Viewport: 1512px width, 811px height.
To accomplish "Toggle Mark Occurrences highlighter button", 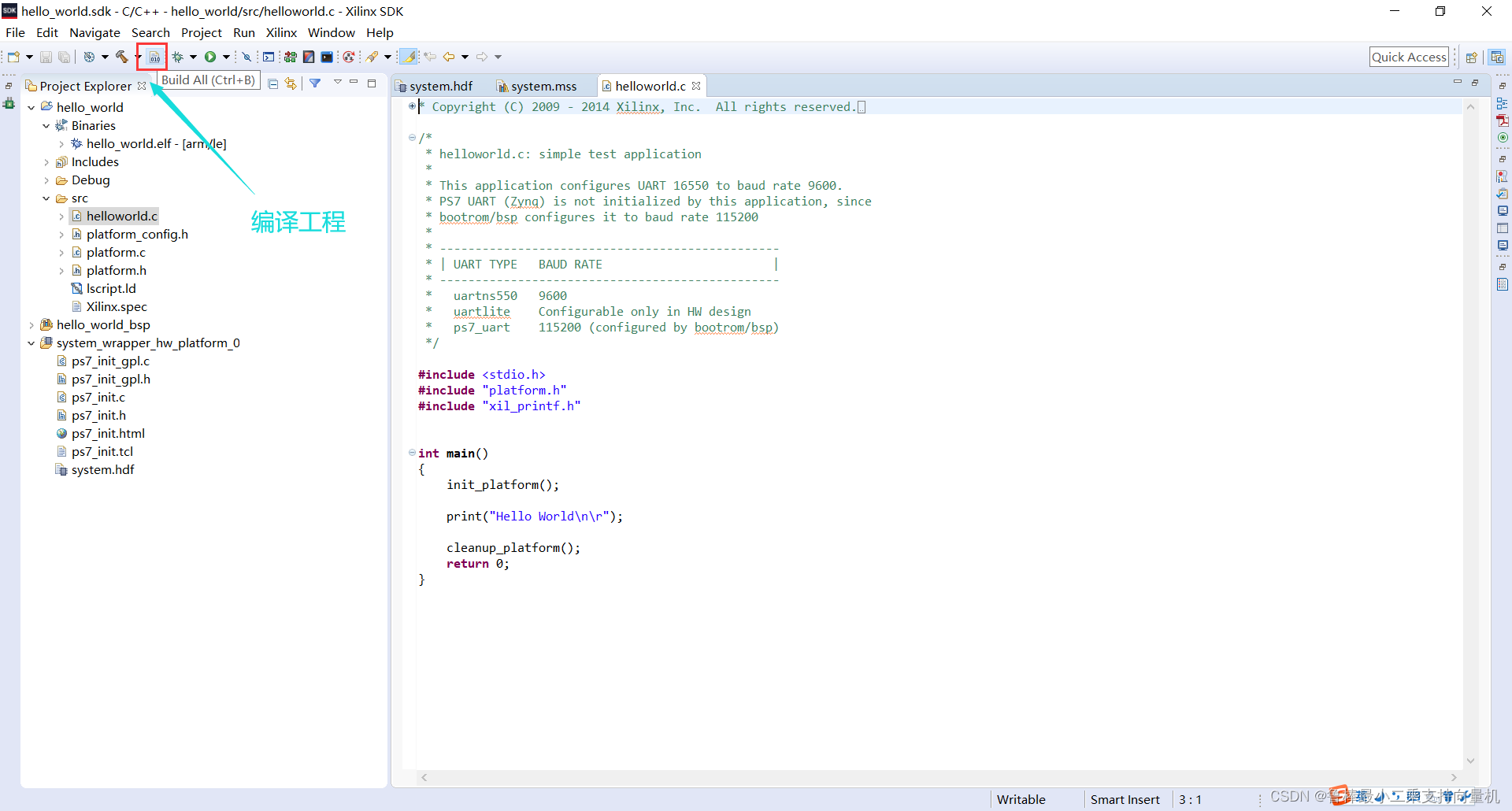I will click(409, 57).
